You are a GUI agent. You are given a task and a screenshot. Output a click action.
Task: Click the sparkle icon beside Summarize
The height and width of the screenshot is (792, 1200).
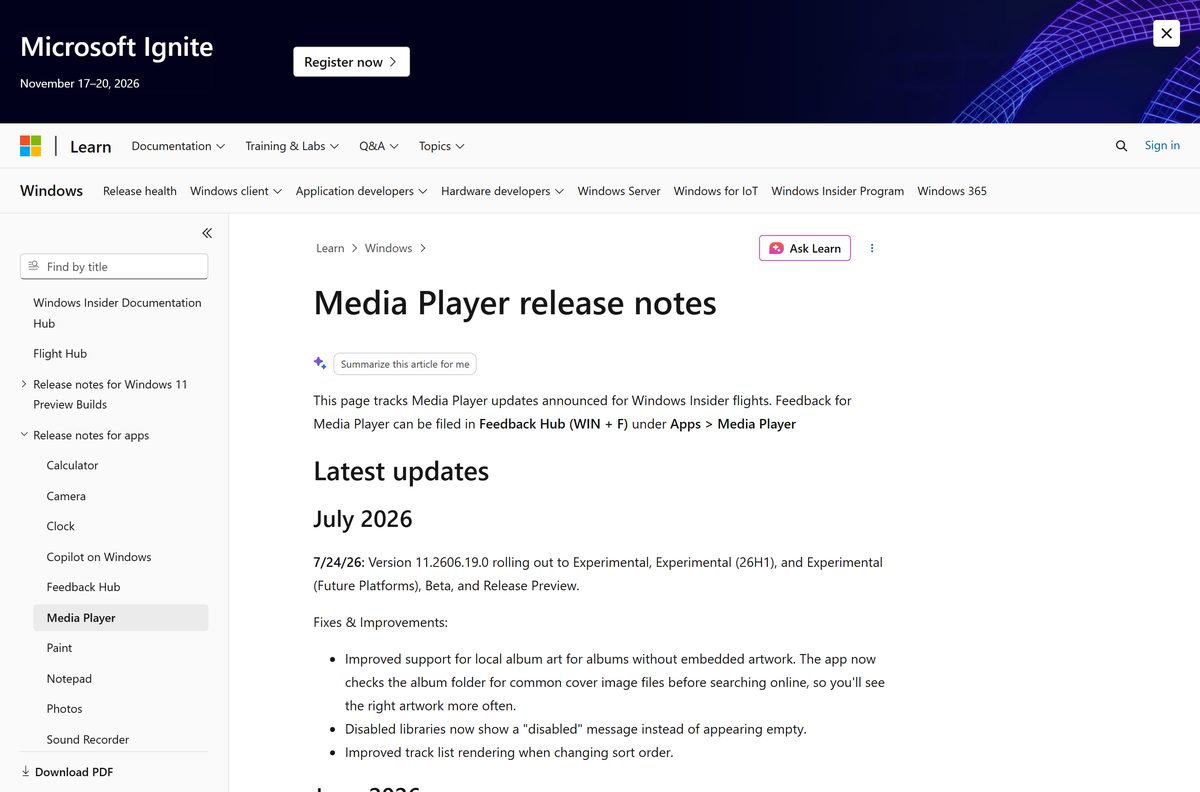click(x=320, y=363)
